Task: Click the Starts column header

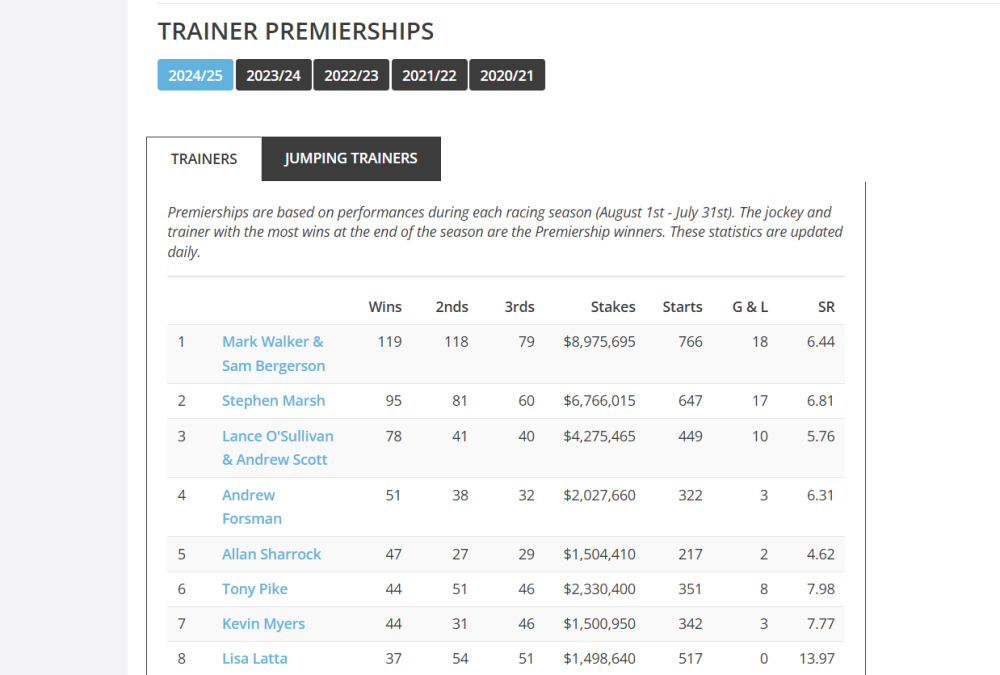Action: 682,307
